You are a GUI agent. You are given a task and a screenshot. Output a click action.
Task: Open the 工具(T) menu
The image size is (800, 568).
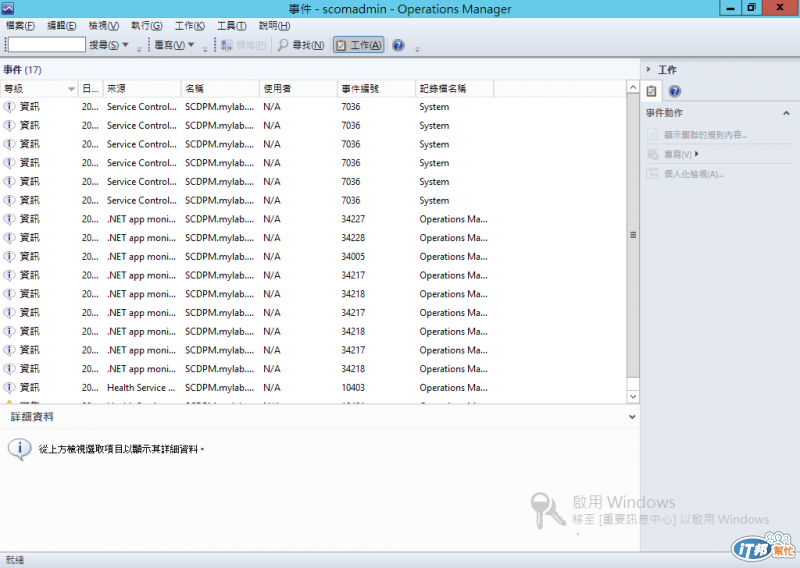coord(232,26)
